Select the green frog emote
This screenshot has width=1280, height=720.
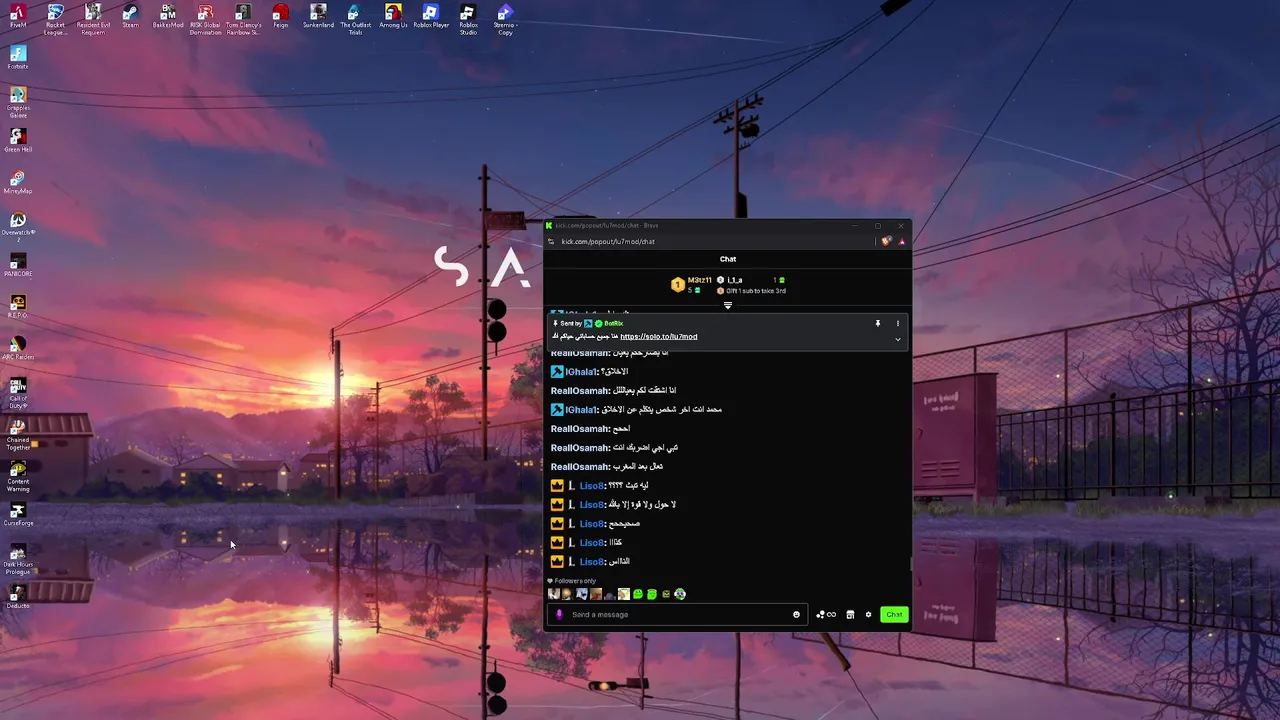point(638,594)
